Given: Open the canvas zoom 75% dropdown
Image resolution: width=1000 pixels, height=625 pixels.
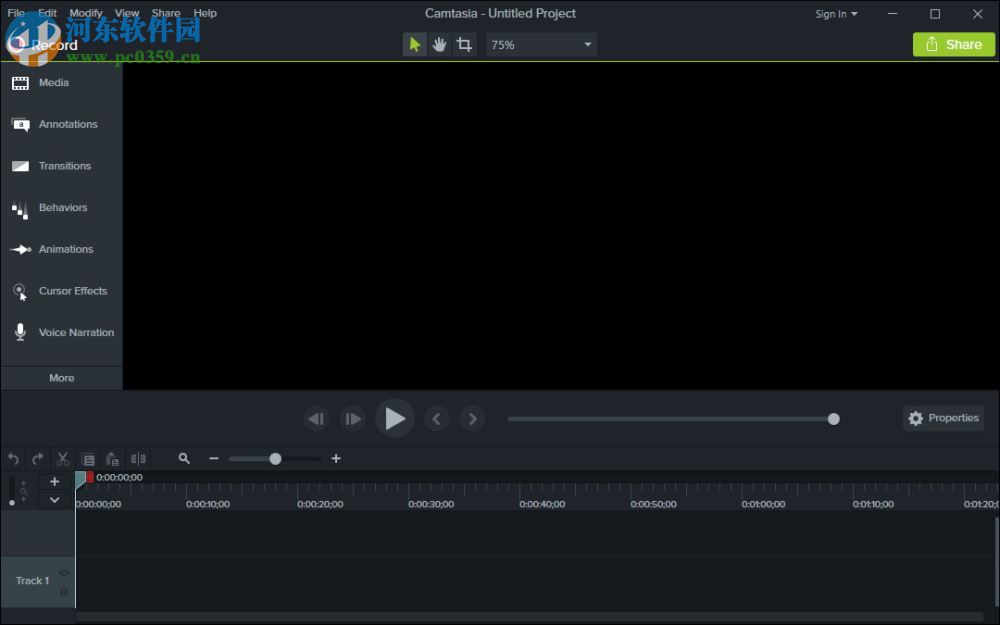Looking at the screenshot, I should point(541,45).
